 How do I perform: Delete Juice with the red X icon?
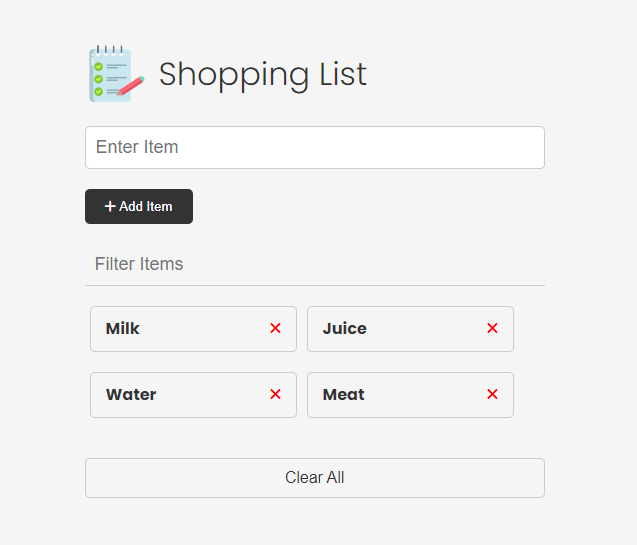click(492, 328)
